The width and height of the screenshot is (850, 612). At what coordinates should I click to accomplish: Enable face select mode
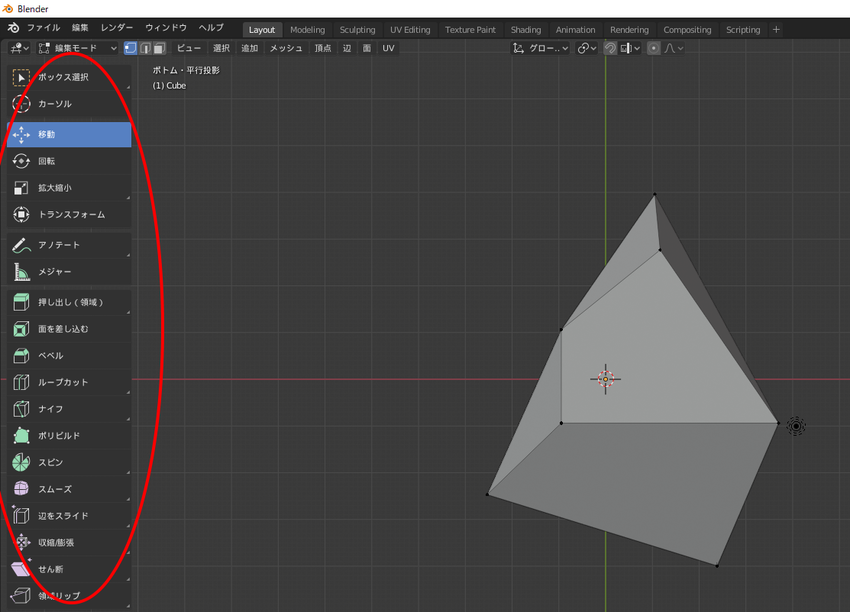point(159,48)
